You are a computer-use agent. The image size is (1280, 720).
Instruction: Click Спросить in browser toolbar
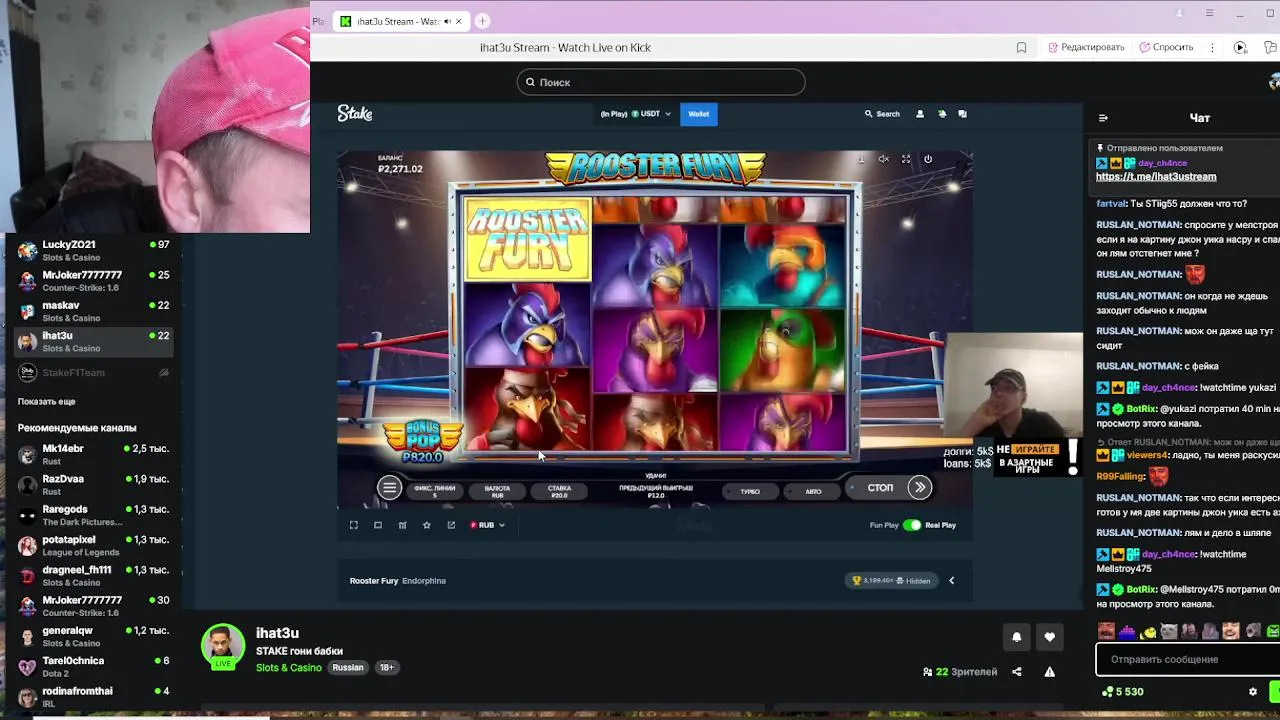[x=1166, y=47]
